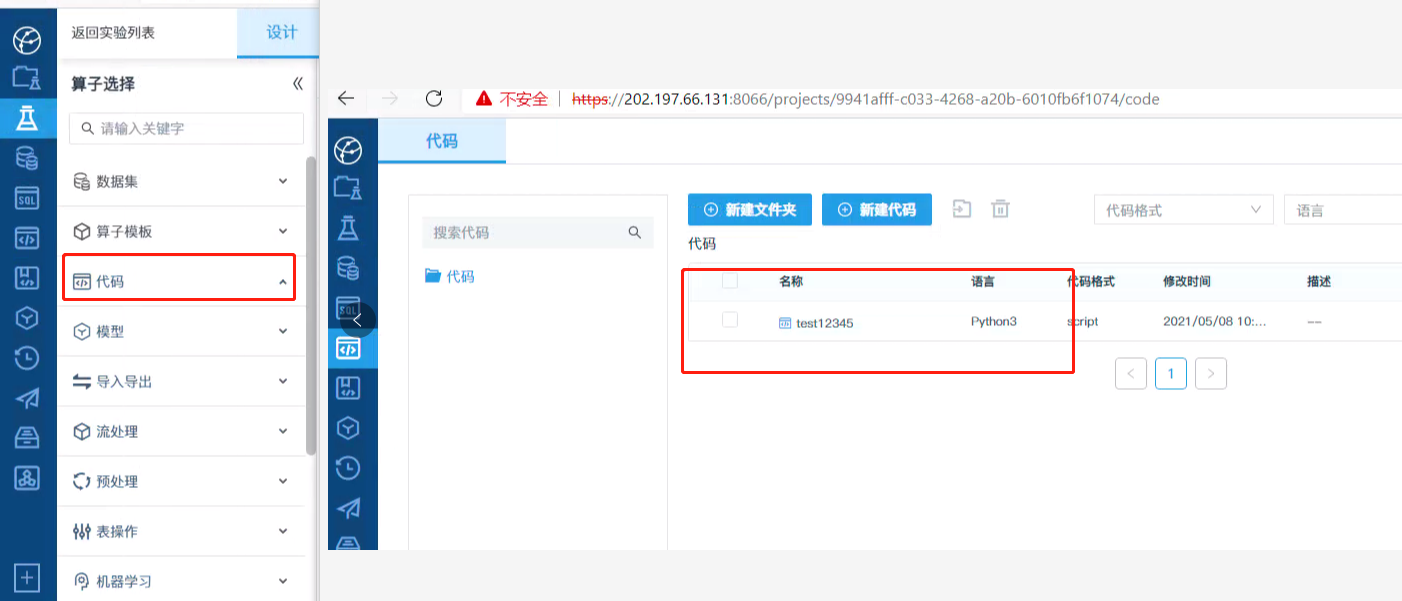Screen dimensions: 1402x601
Task: Click the move-to-folder icon beside 新建代码
Action: tap(961, 209)
